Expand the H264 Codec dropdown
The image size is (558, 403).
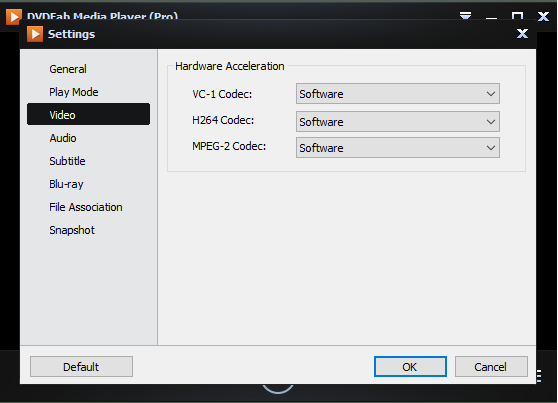coord(398,121)
